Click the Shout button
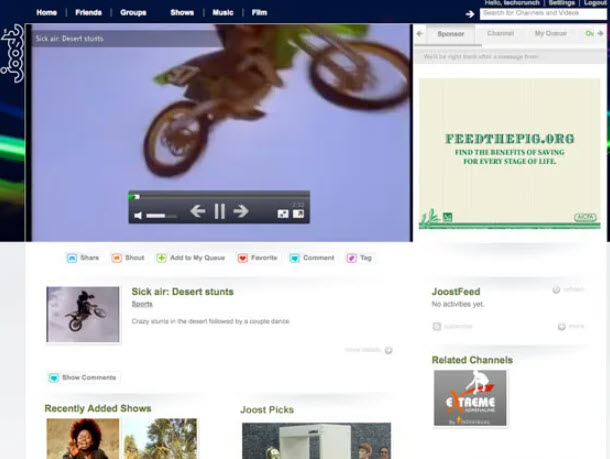The width and height of the screenshot is (610, 459). pos(128,258)
